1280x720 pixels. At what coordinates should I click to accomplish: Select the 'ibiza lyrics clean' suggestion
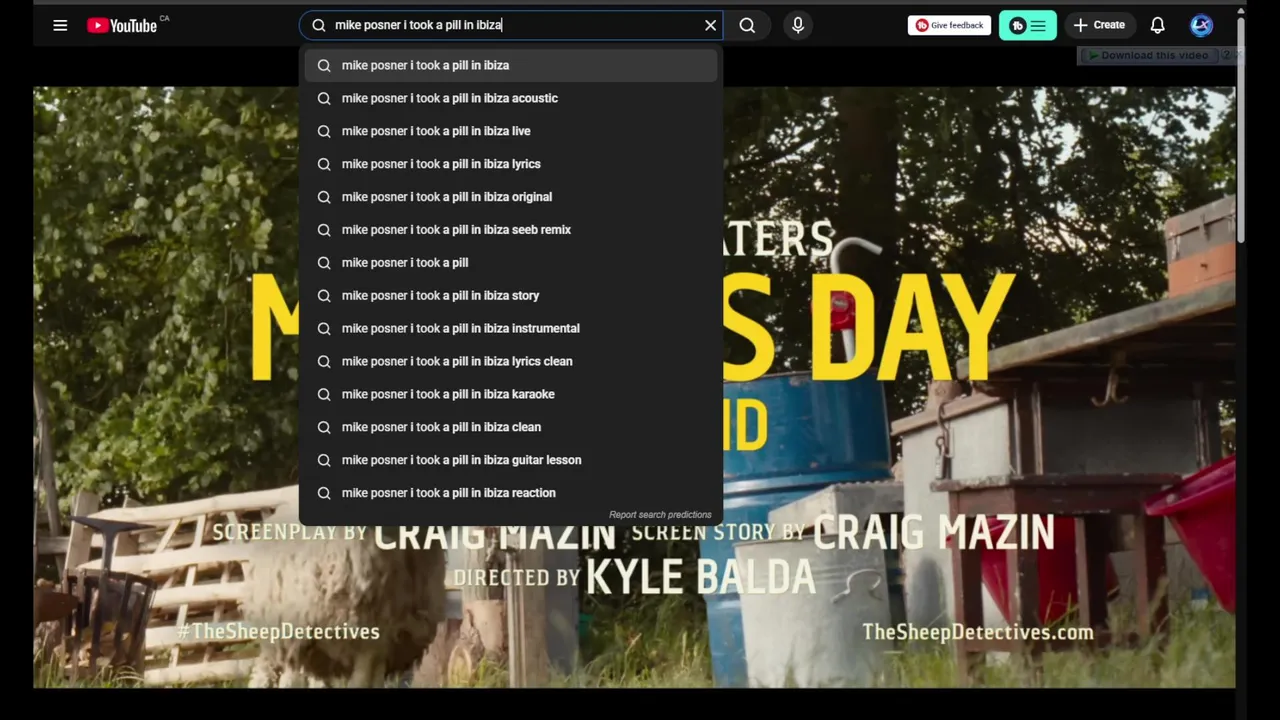[511, 361]
